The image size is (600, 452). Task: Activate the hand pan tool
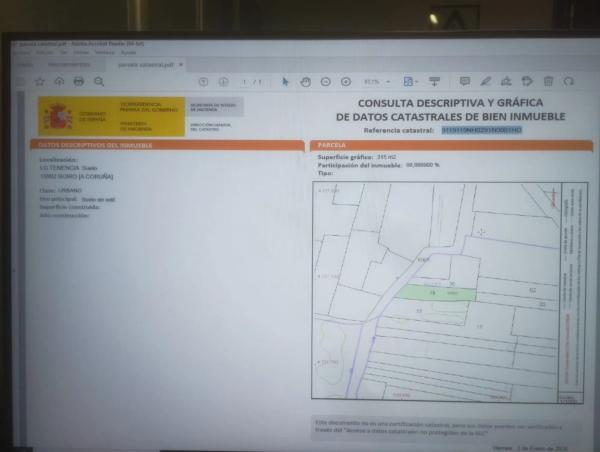(306, 81)
